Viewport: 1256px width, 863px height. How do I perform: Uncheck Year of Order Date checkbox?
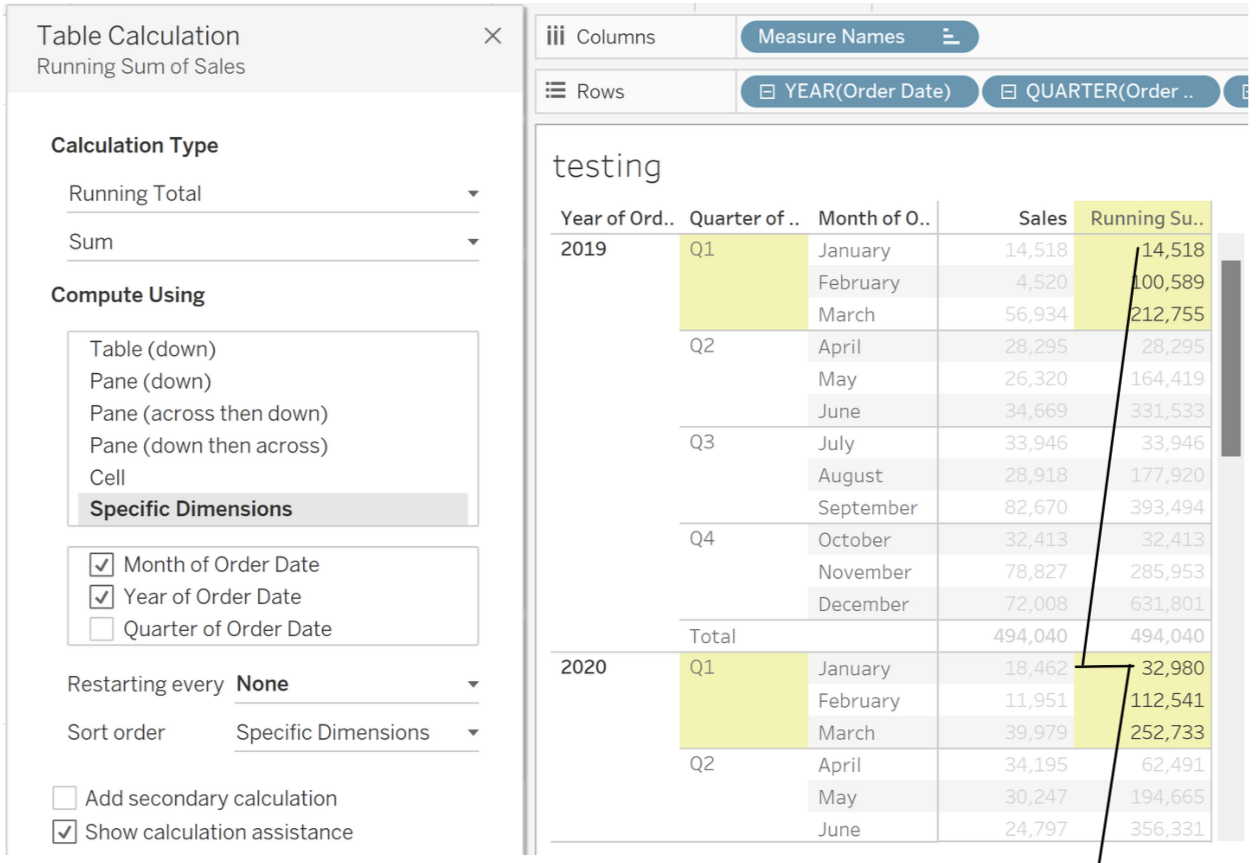[101, 597]
